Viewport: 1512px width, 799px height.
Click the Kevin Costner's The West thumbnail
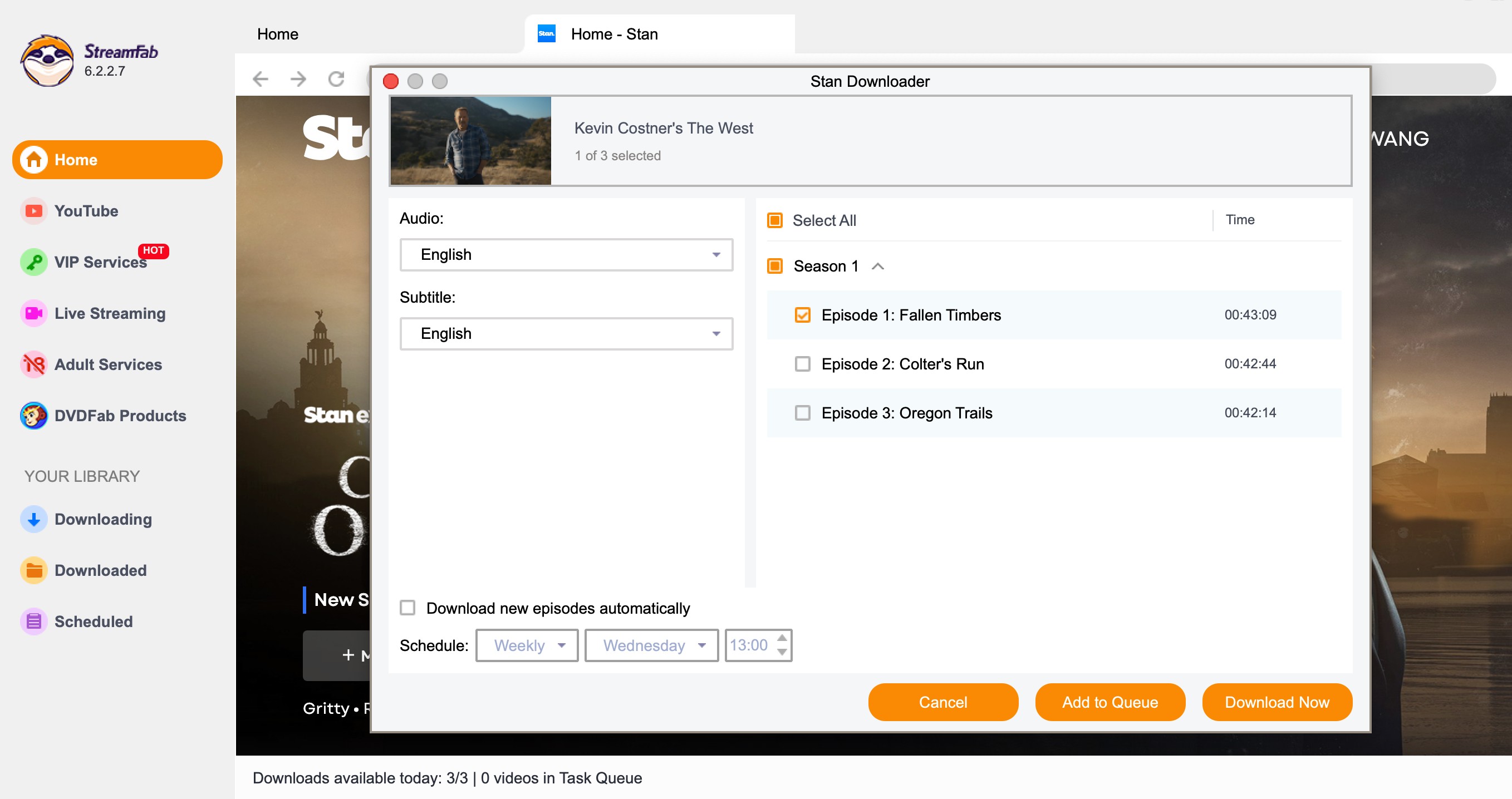471,141
